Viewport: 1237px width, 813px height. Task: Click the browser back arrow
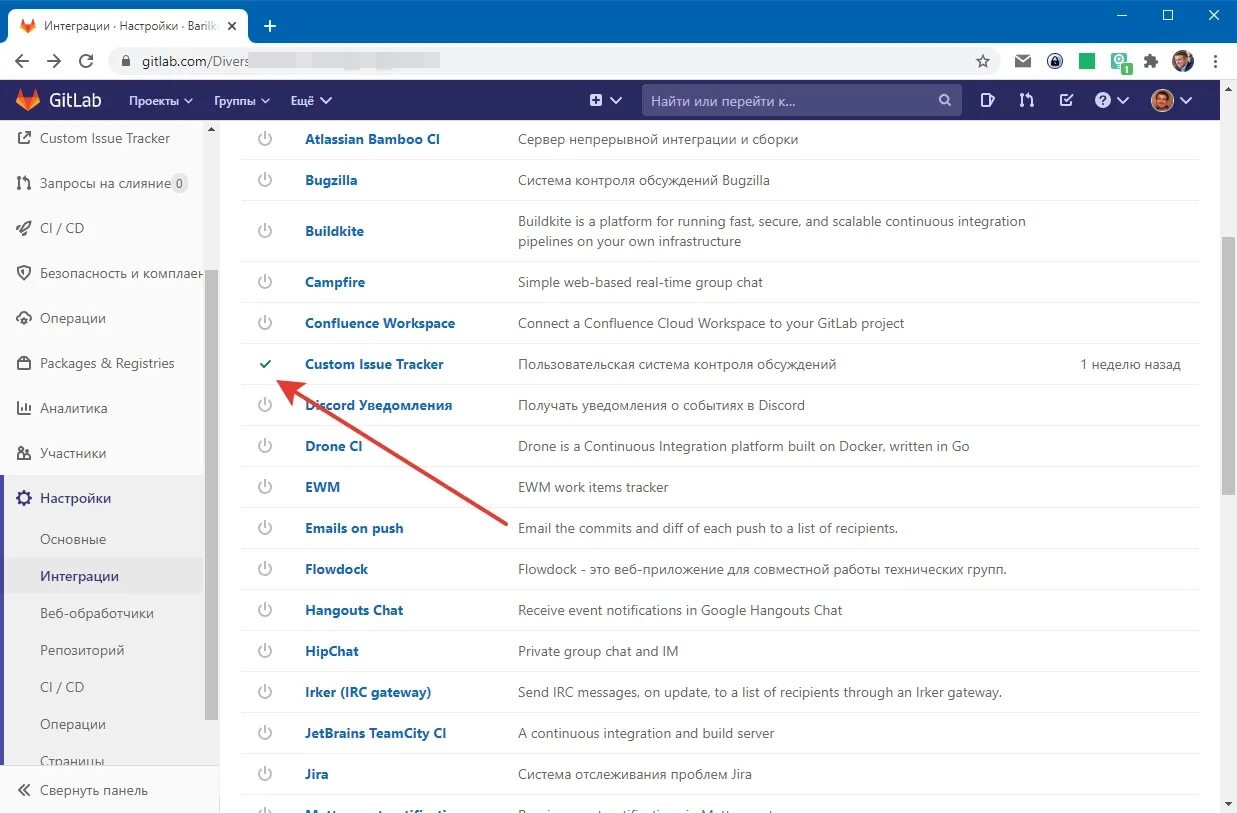[22, 61]
